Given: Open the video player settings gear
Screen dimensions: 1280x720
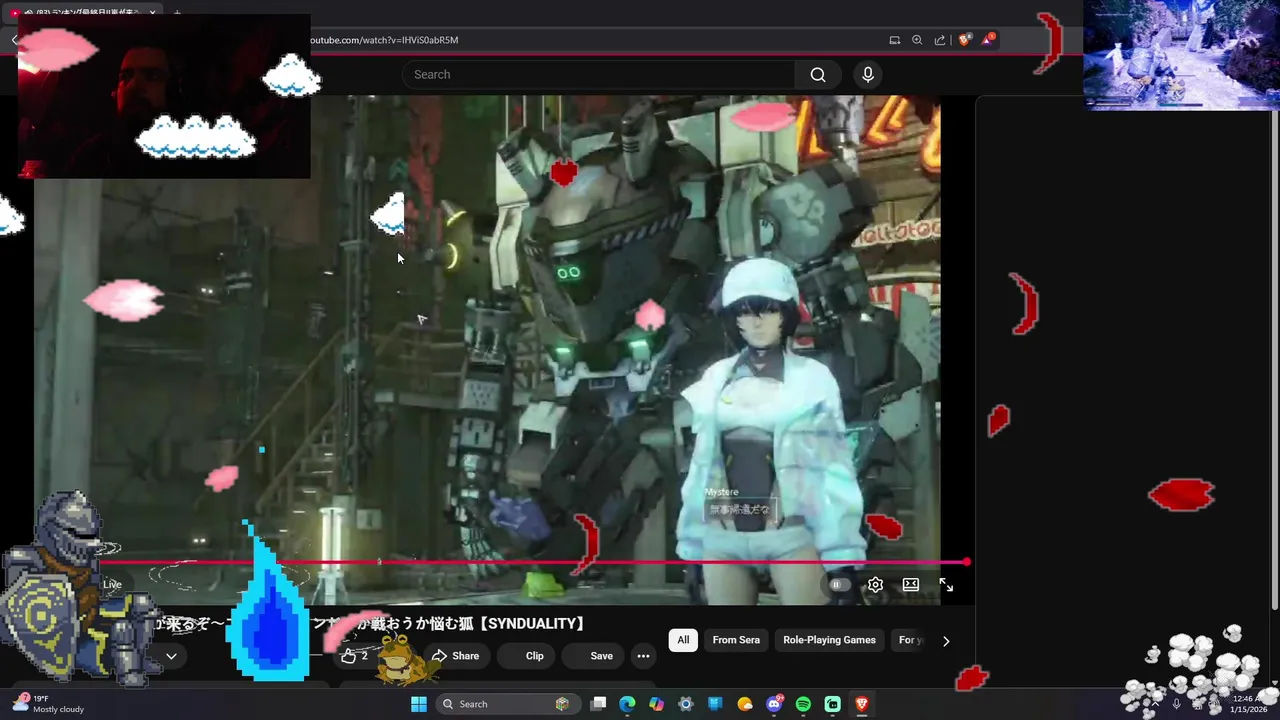Looking at the screenshot, I should (875, 585).
